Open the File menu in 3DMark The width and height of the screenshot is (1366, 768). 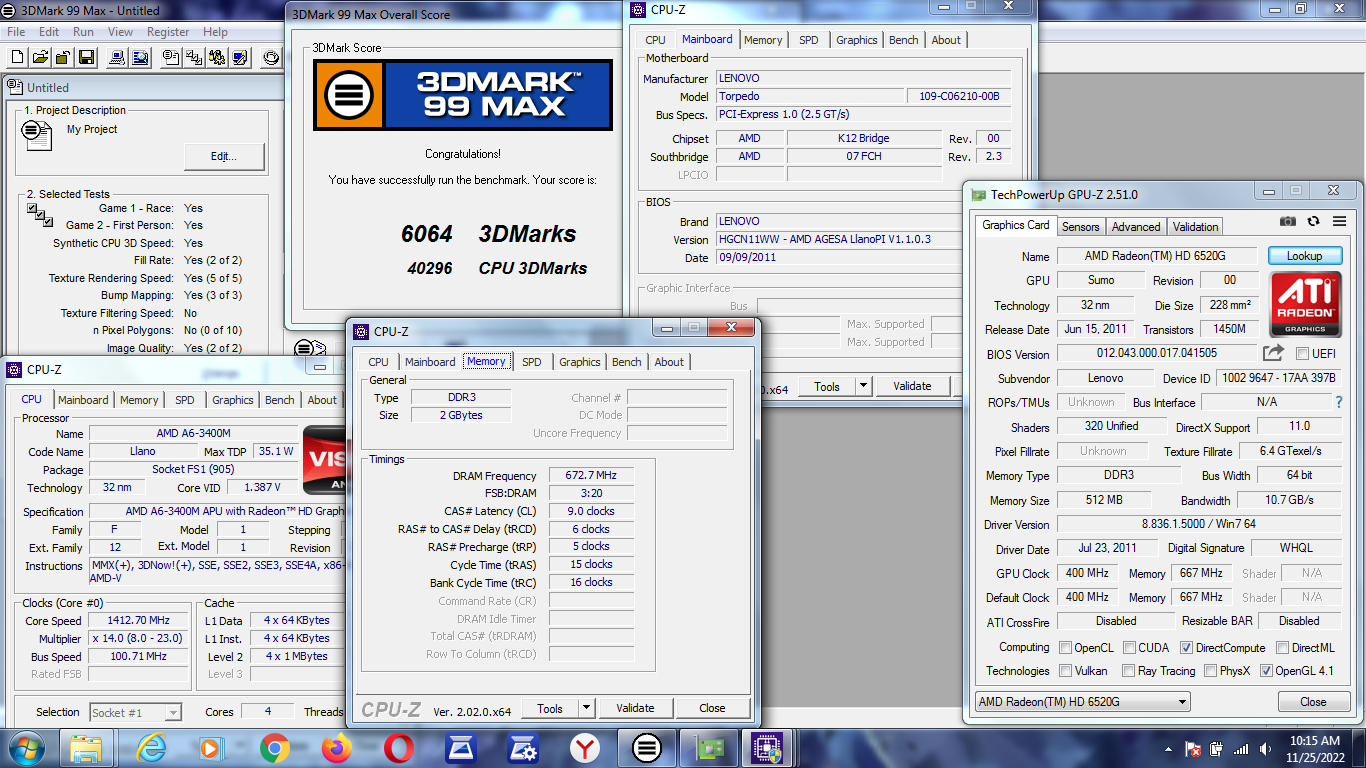point(16,32)
